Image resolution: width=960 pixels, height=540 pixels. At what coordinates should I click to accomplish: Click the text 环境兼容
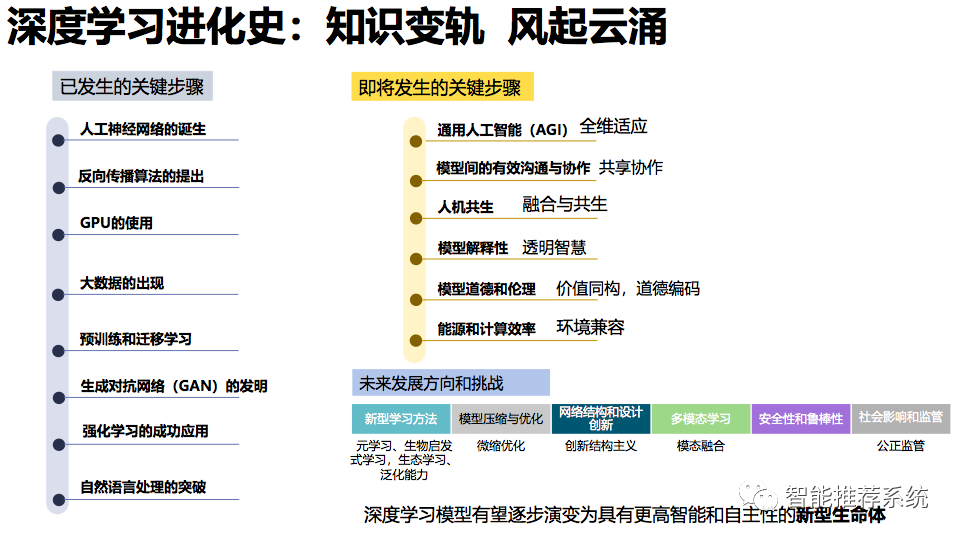click(x=590, y=328)
